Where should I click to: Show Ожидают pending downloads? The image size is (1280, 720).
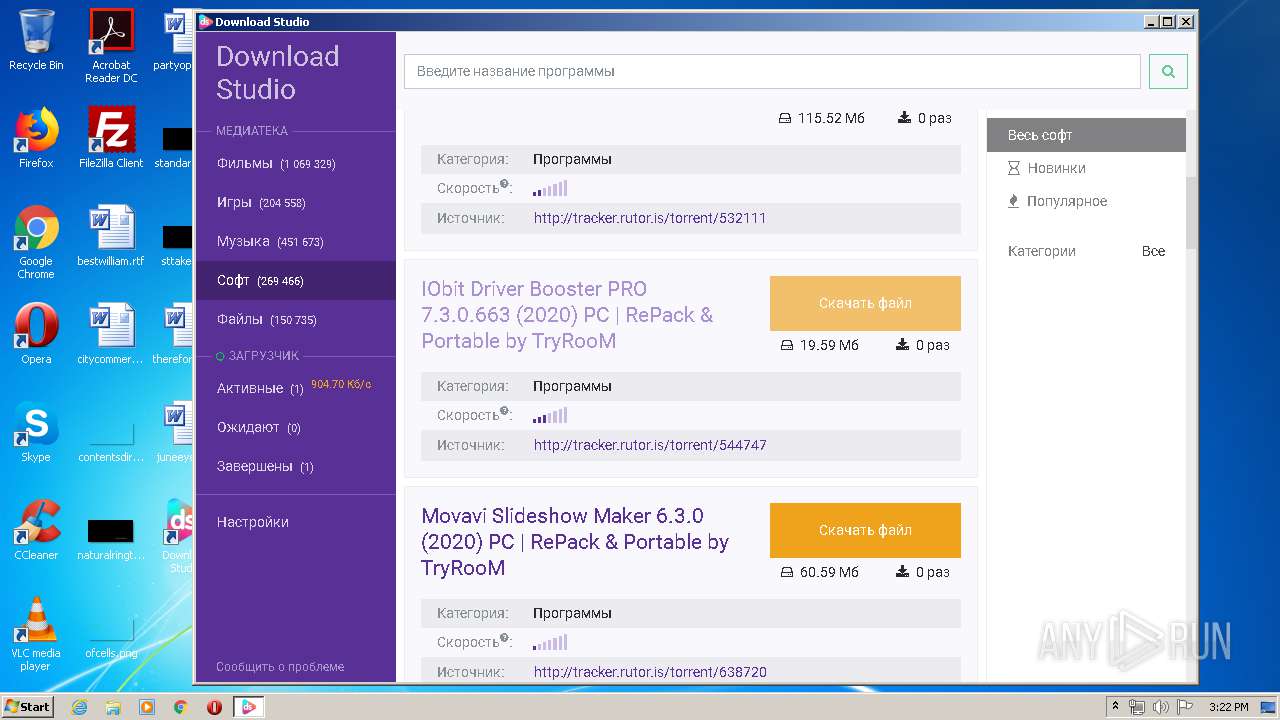click(296, 427)
